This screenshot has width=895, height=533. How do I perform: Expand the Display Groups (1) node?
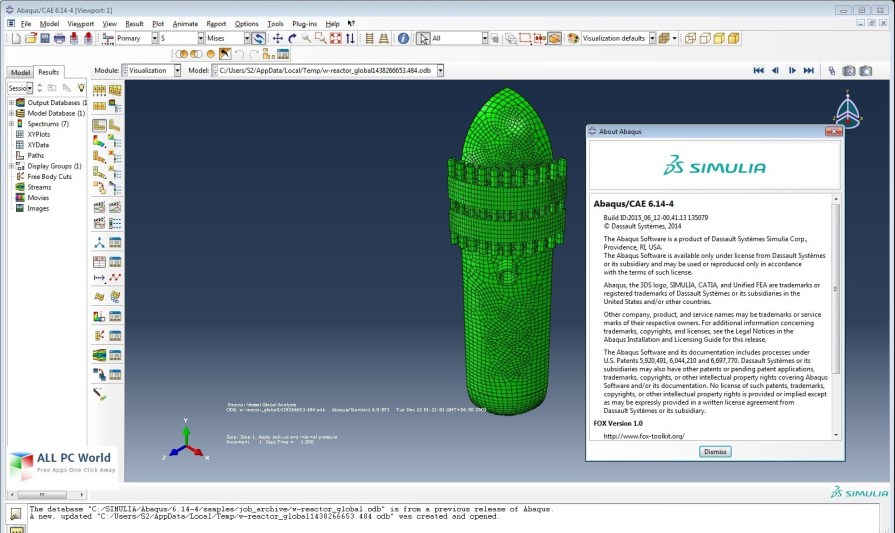pyautogui.click(x=11, y=166)
